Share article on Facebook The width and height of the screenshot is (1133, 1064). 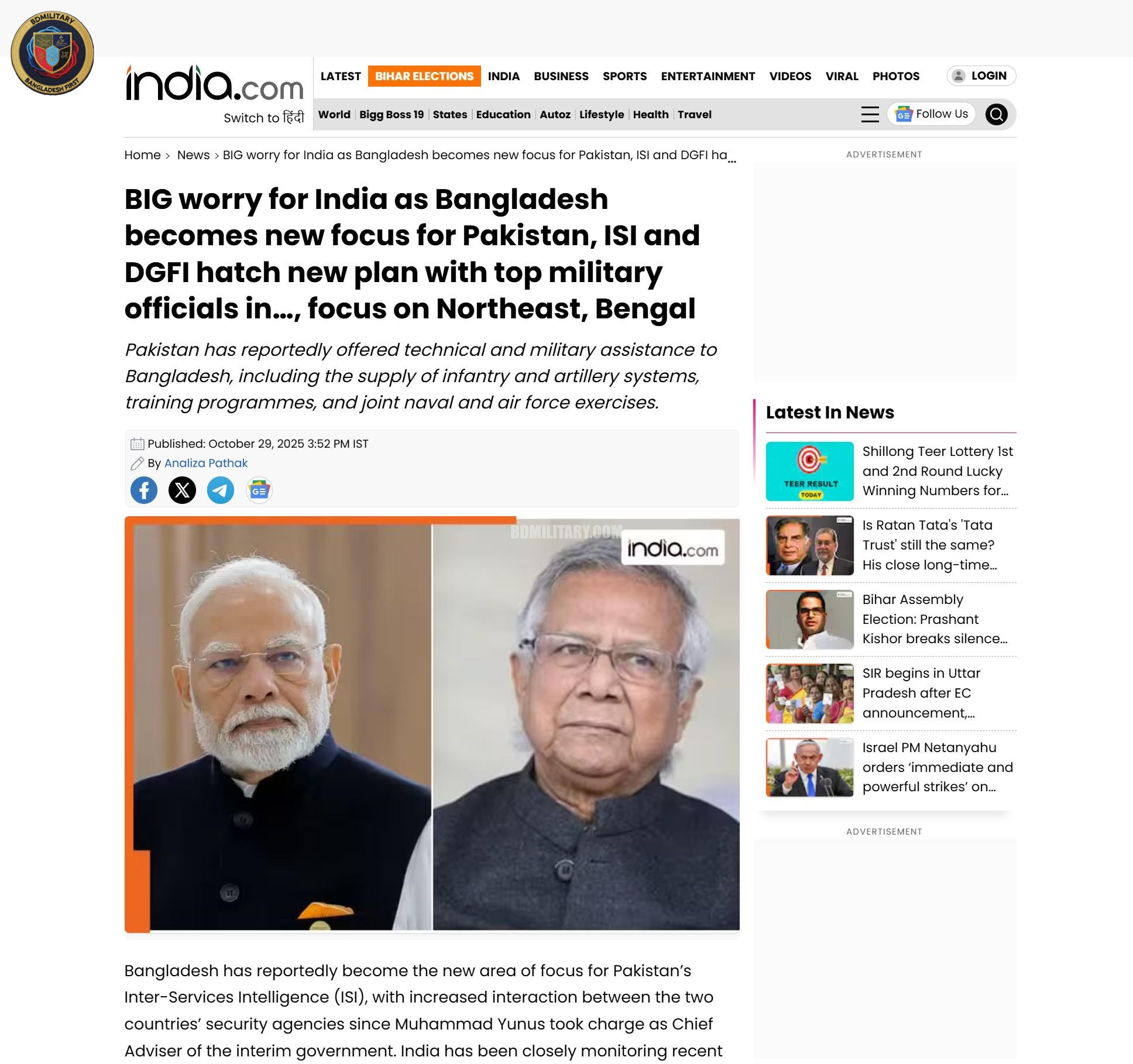pyautogui.click(x=144, y=490)
